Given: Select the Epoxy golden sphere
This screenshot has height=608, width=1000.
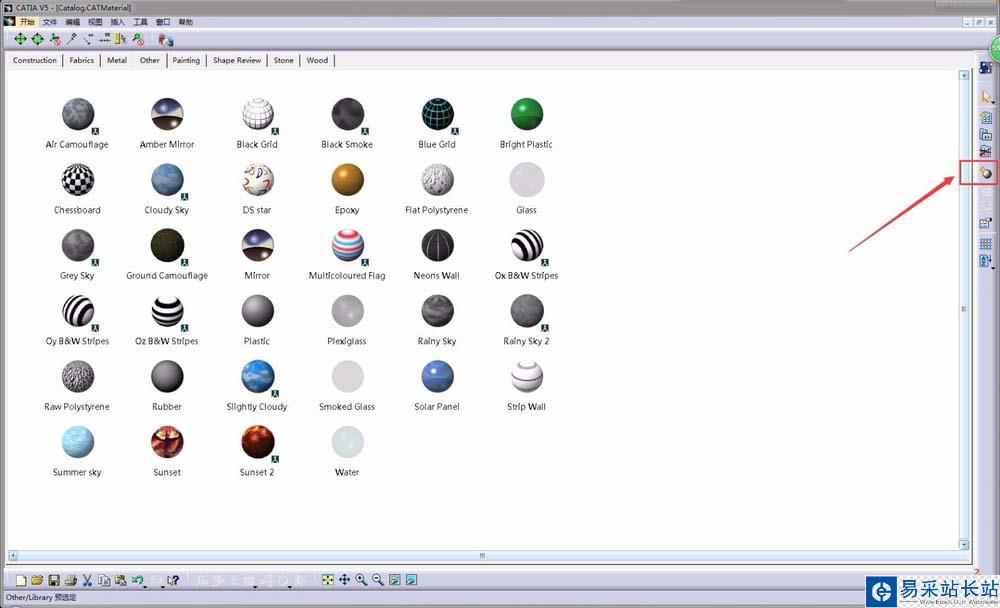Looking at the screenshot, I should click(x=348, y=180).
